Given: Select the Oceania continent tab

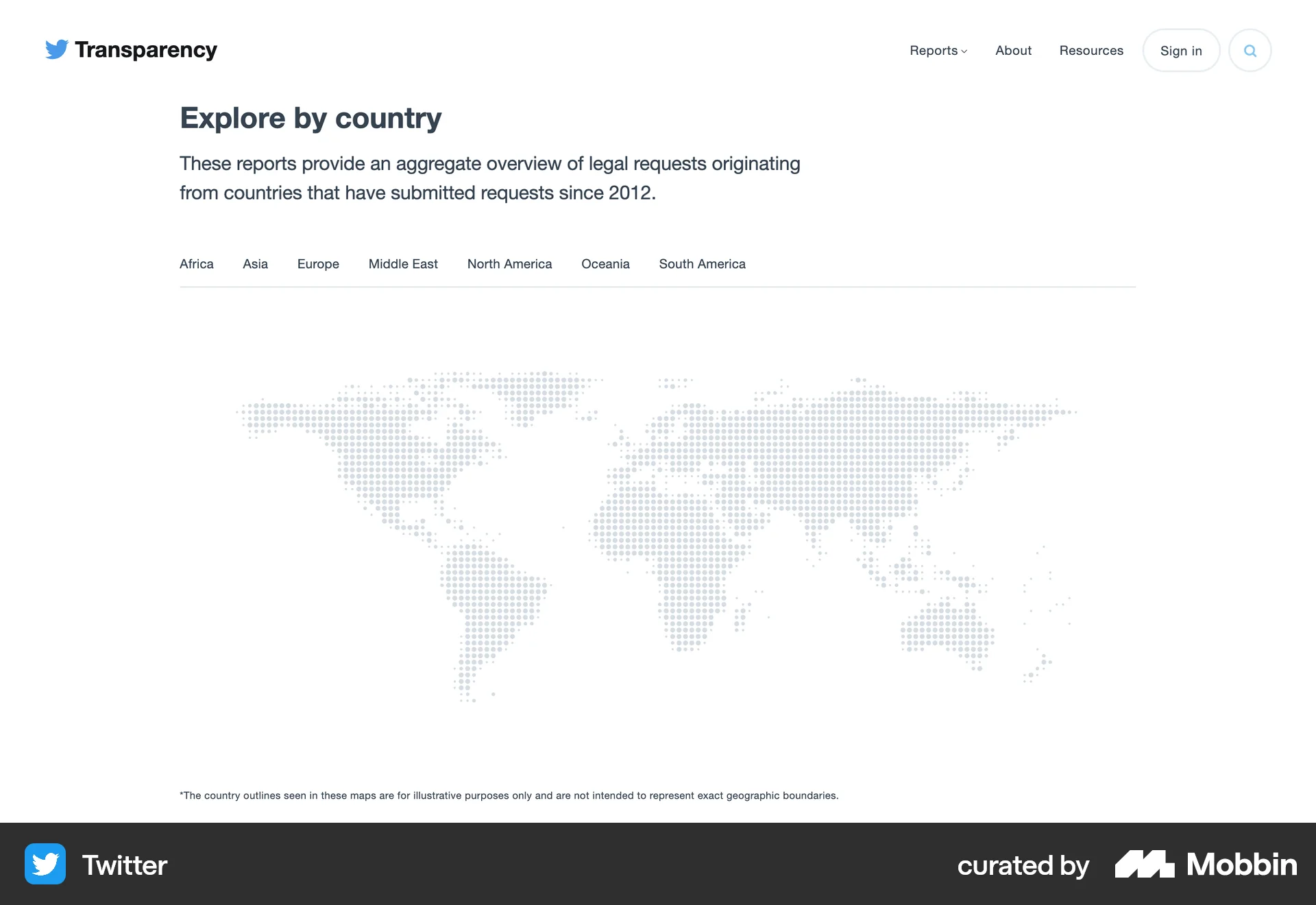Looking at the screenshot, I should click(605, 263).
